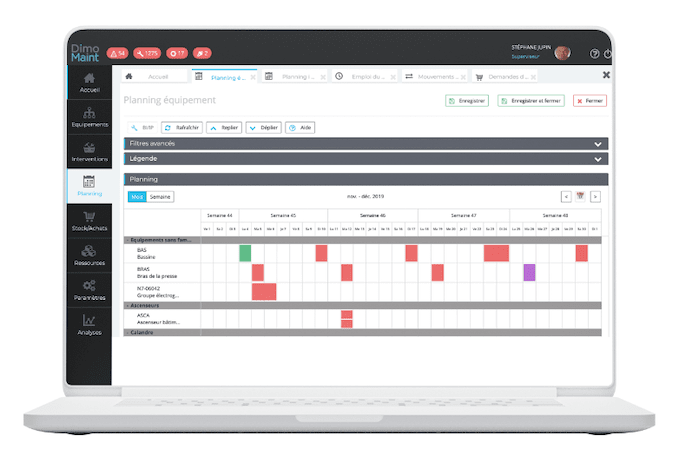Switch planning view to Semaine
This screenshot has width=692, height=470.
(160, 197)
